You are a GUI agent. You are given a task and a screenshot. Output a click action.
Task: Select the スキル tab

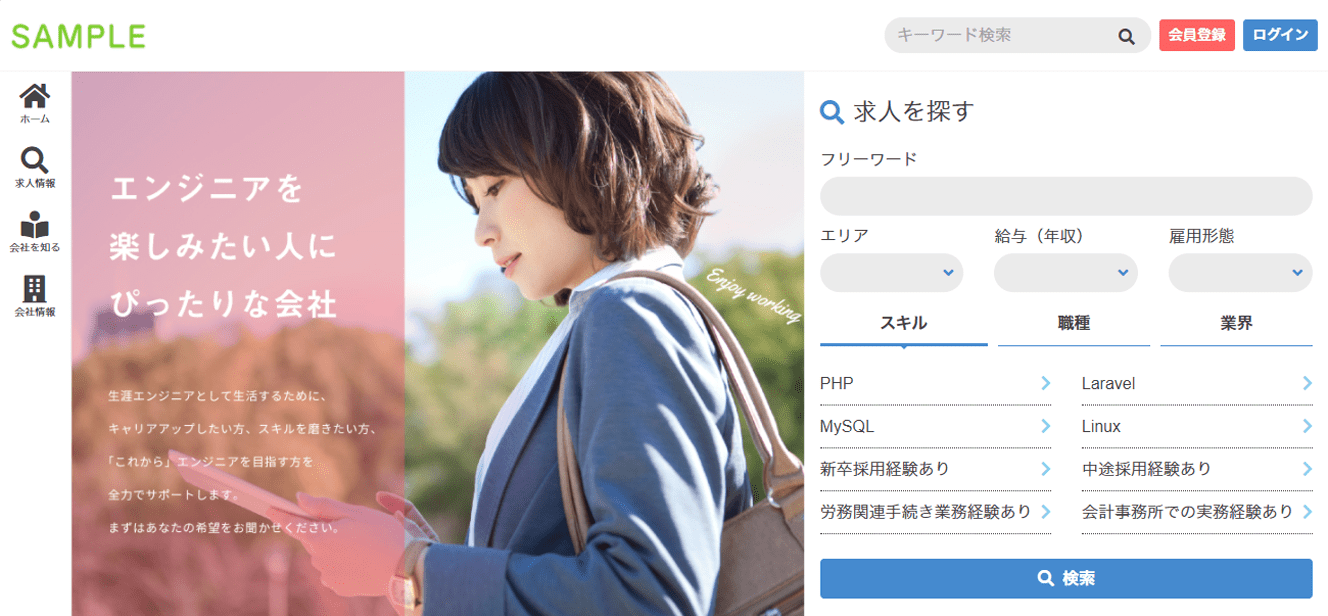tap(904, 324)
